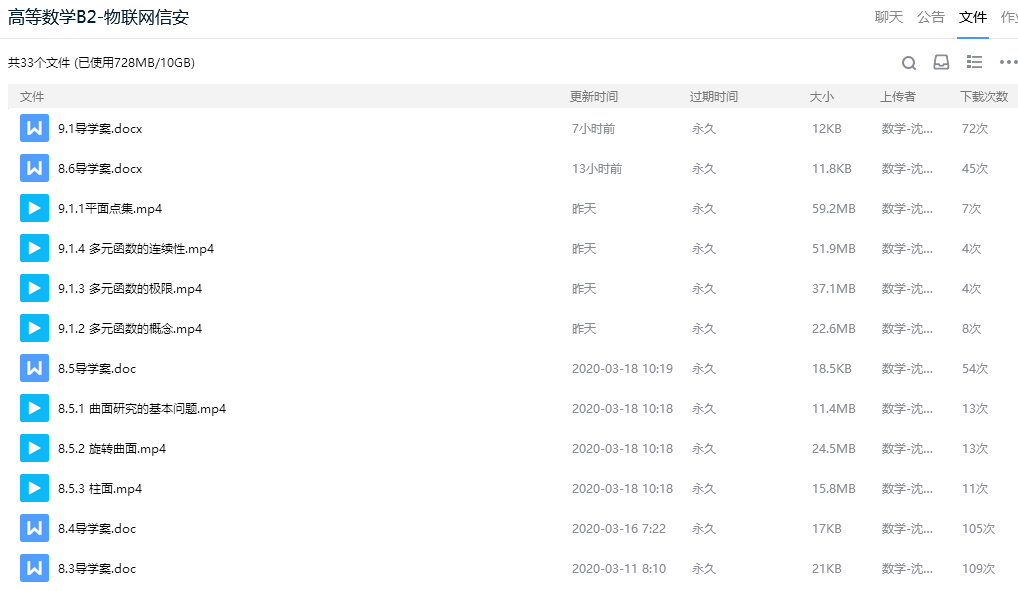Open file 9.1.4 多元函数的连续性.mp4
1018x591 pixels.
coord(136,249)
